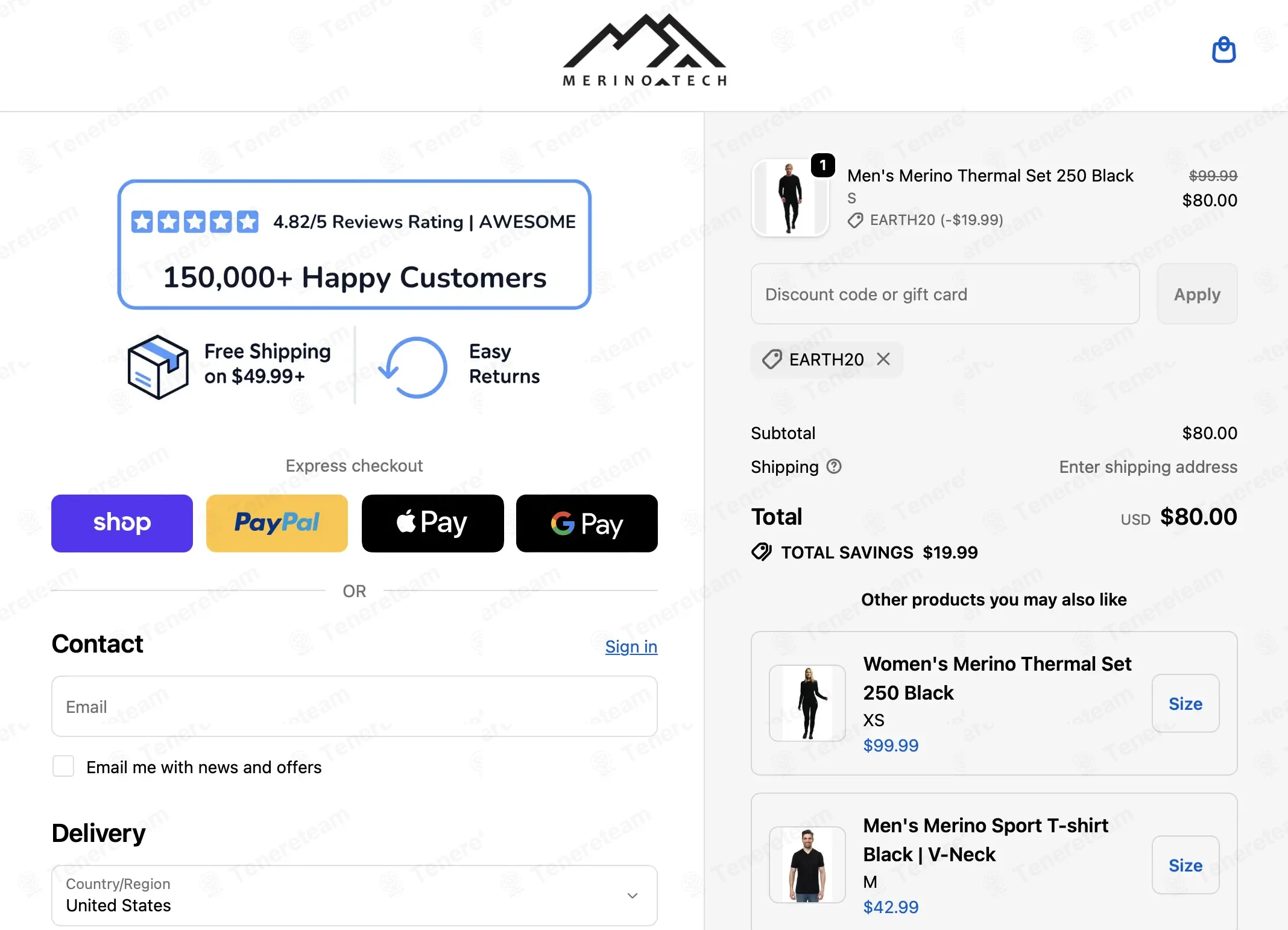This screenshot has height=930, width=1288.
Task: Choose Size for Men's Merino Sport T-shirt
Action: [x=1185, y=865]
